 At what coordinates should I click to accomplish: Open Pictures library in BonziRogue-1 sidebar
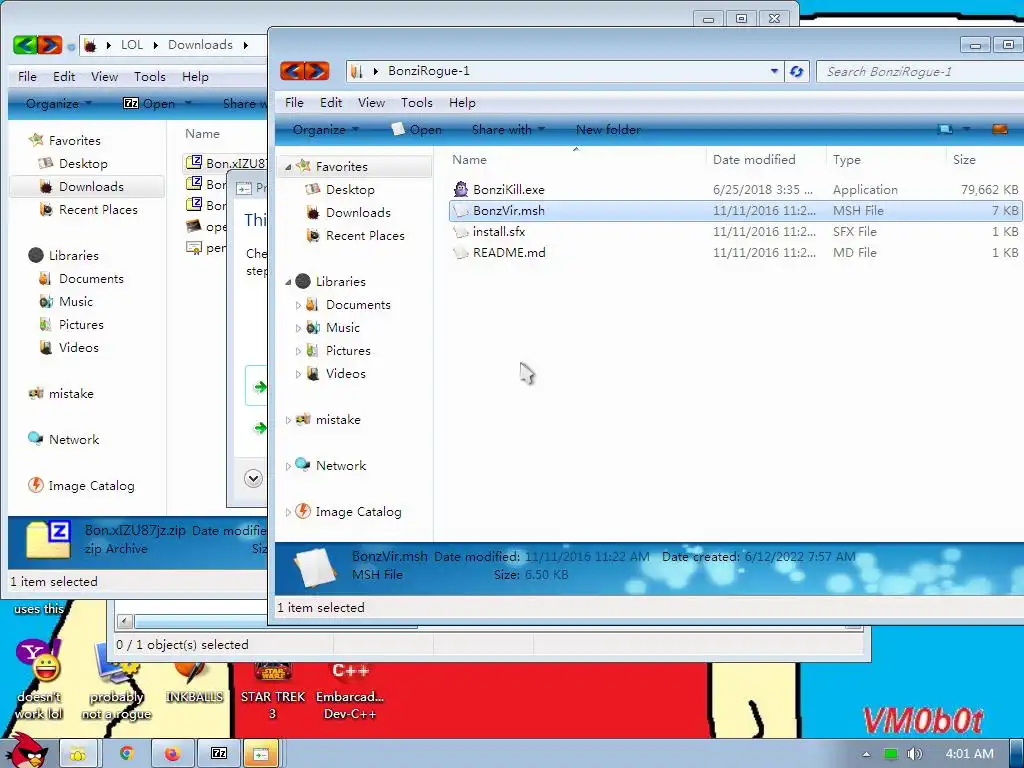tap(348, 350)
